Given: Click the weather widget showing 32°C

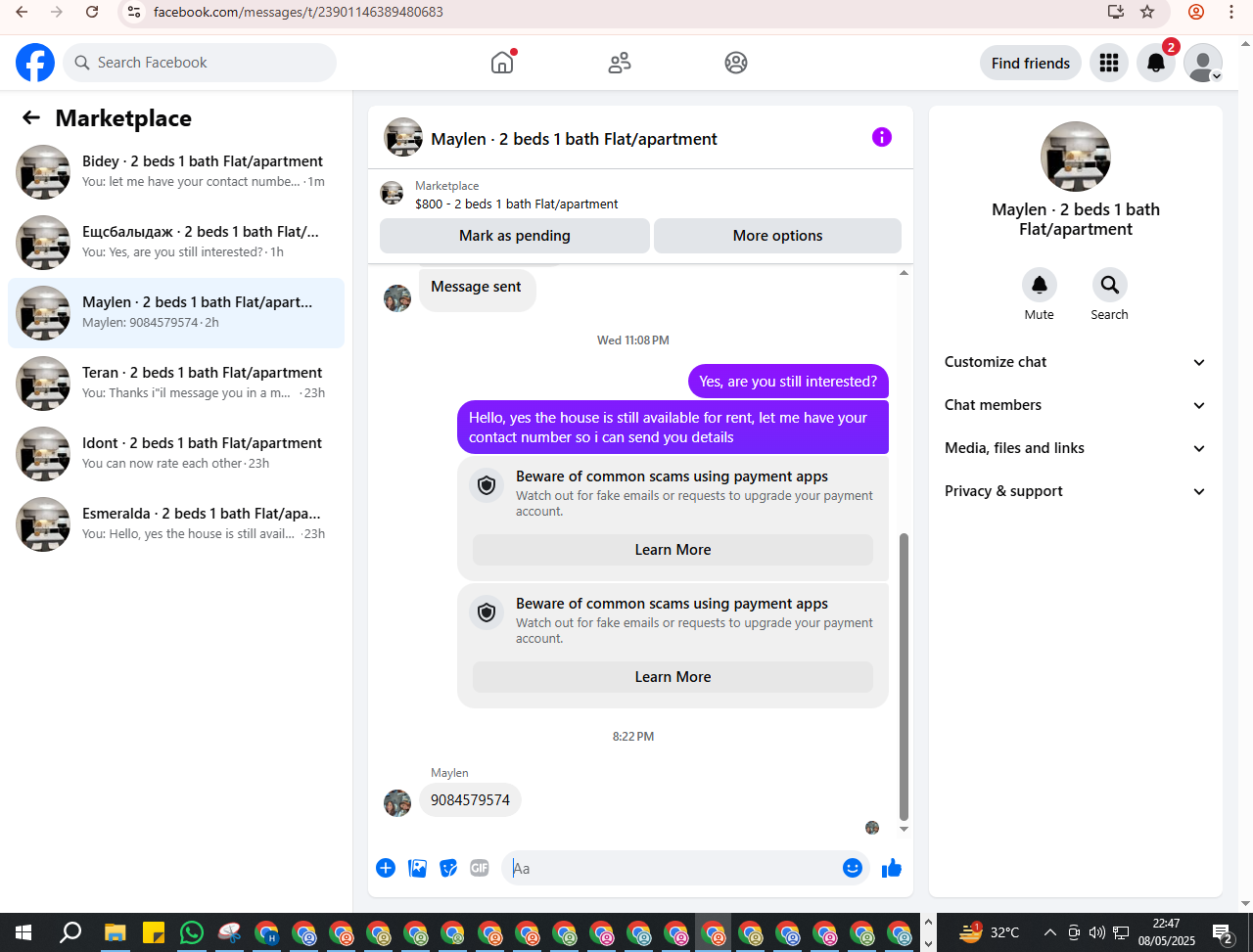Looking at the screenshot, I should pos(990,932).
